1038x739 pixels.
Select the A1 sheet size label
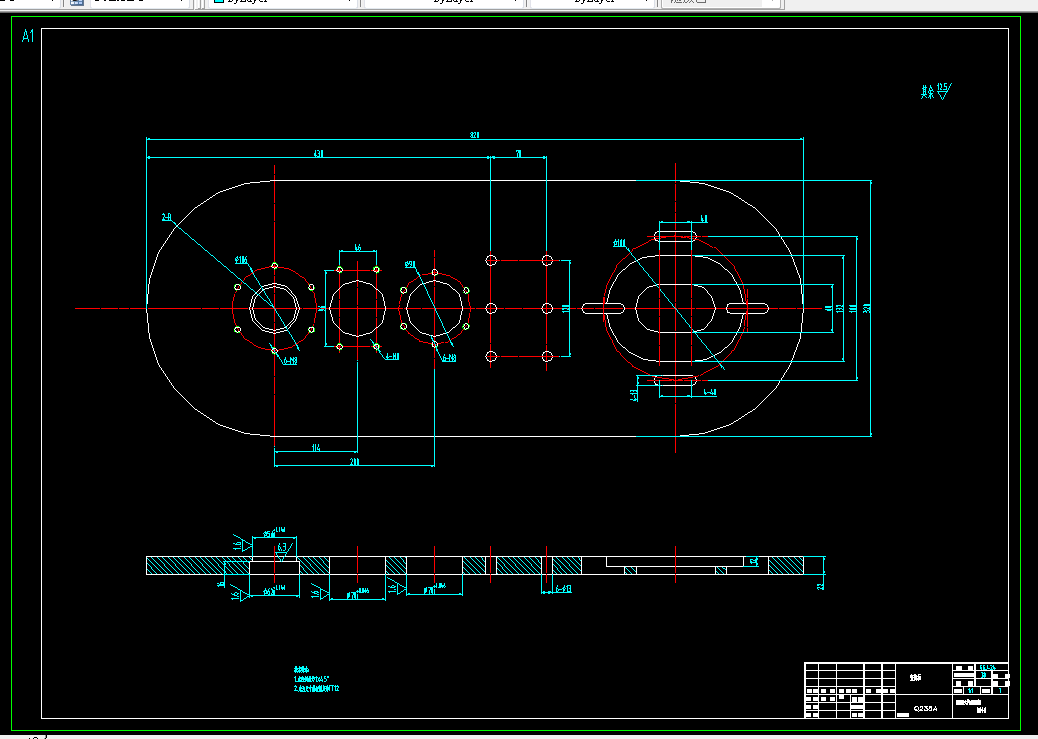pos(27,36)
